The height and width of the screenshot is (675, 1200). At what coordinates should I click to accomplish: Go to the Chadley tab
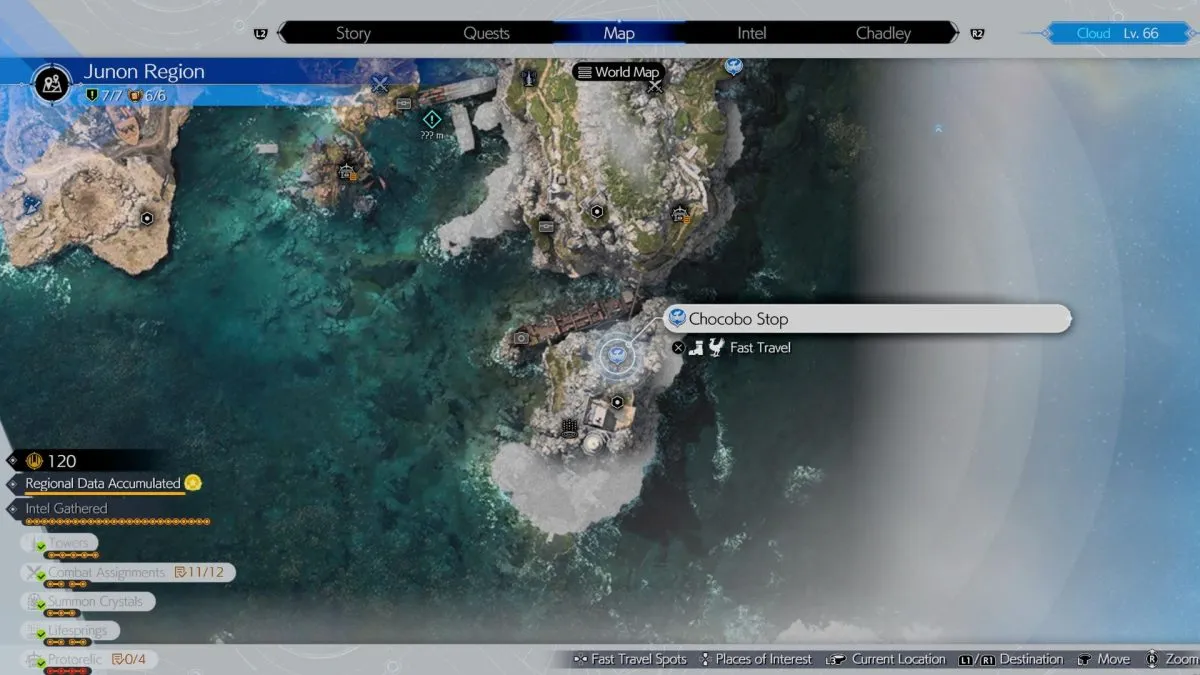(x=883, y=33)
